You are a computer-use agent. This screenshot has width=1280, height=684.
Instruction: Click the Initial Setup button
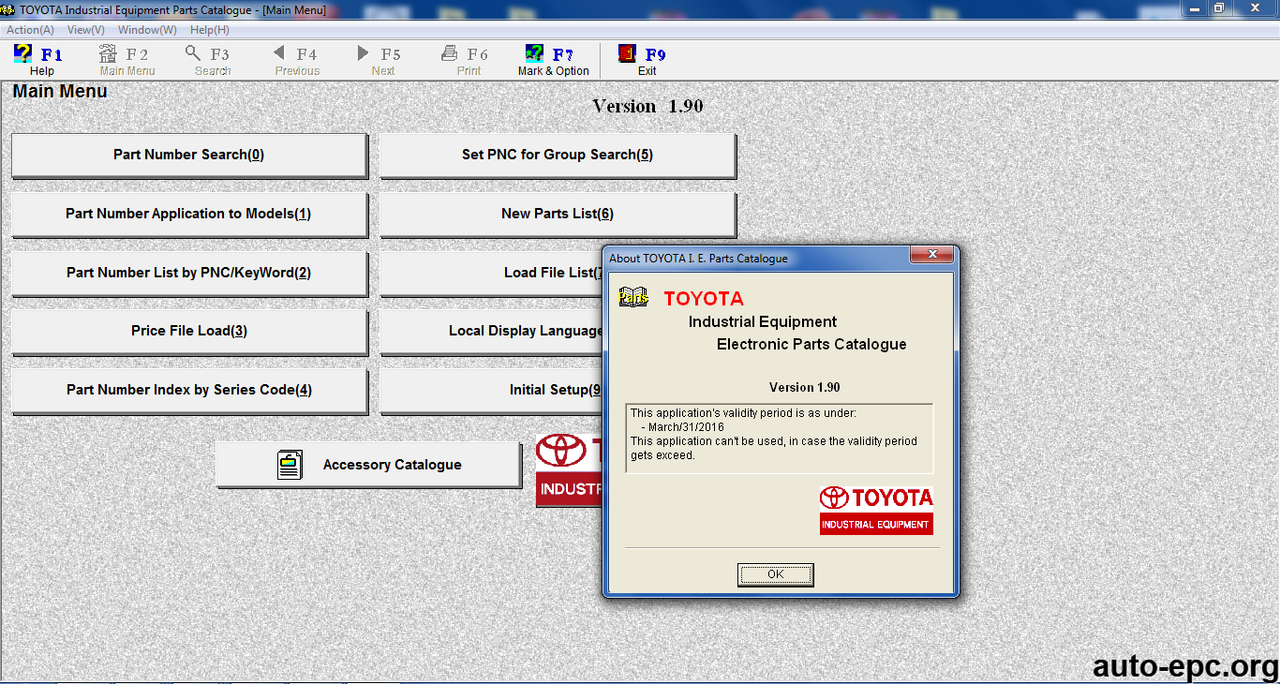click(491, 390)
